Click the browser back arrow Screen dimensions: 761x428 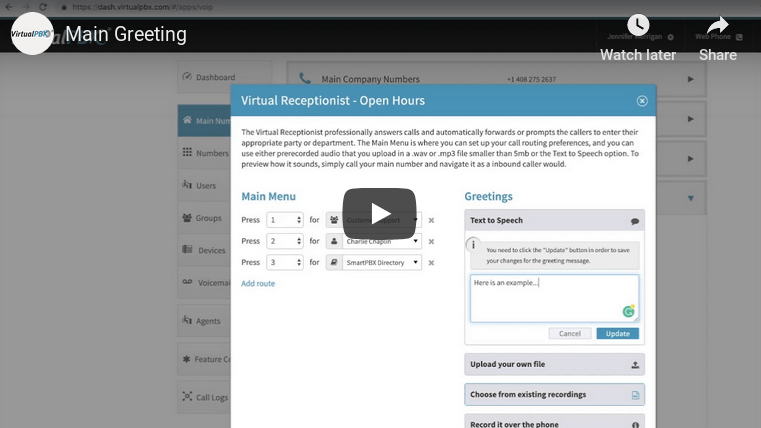point(9,7)
